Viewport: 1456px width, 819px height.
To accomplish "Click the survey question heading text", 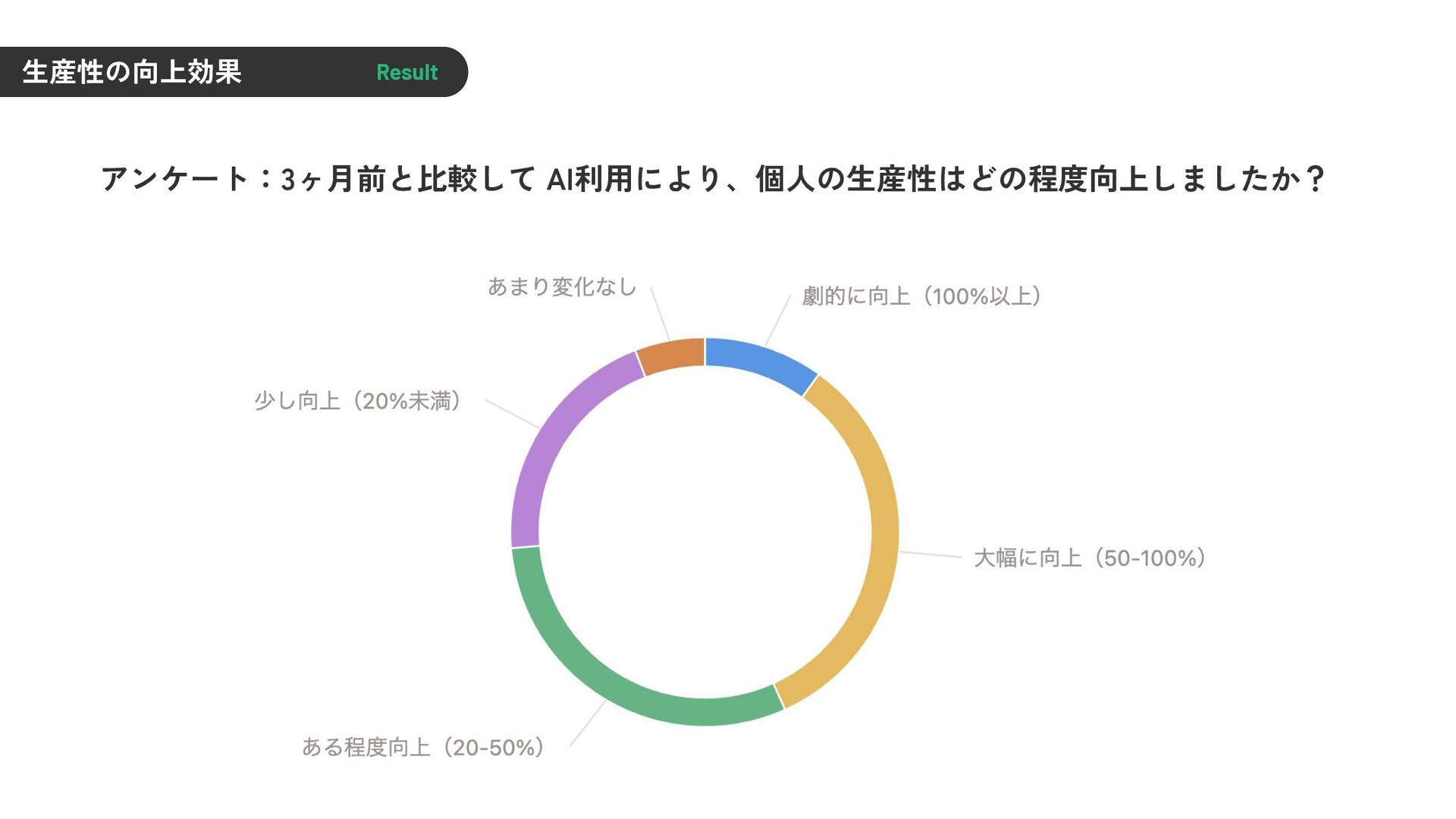I will coord(713,179).
